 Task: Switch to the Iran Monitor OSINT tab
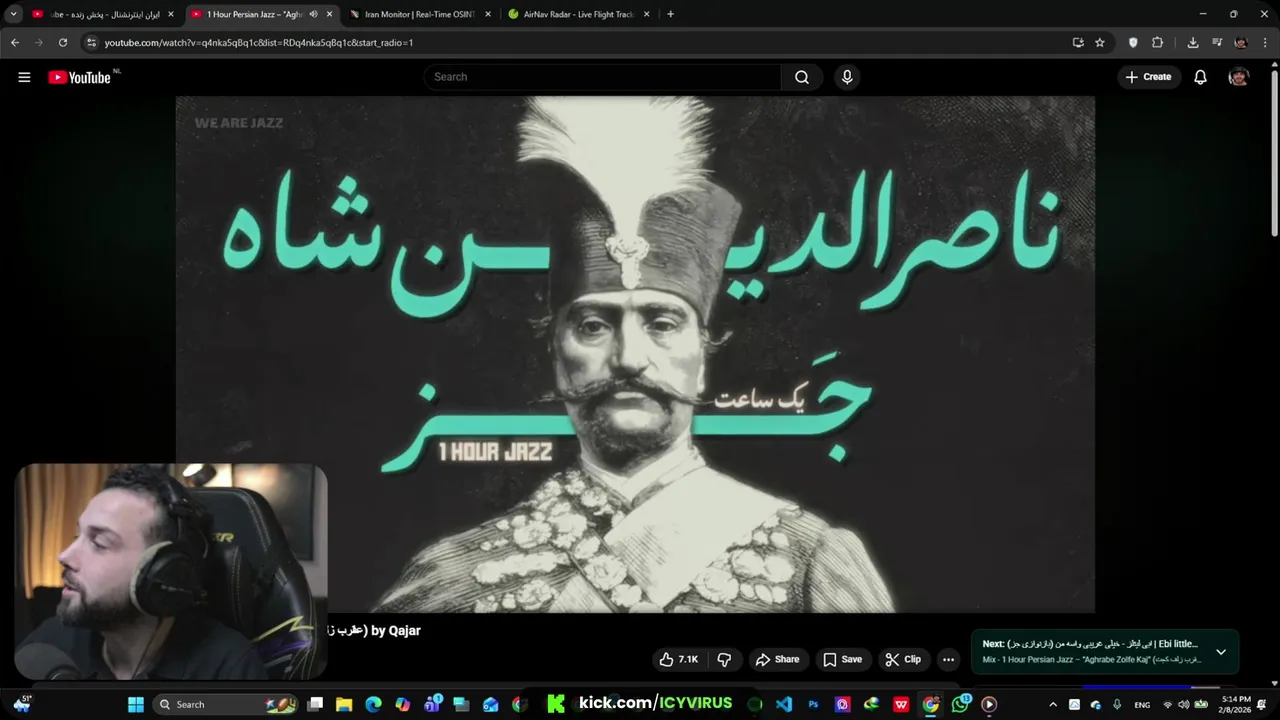[420, 14]
